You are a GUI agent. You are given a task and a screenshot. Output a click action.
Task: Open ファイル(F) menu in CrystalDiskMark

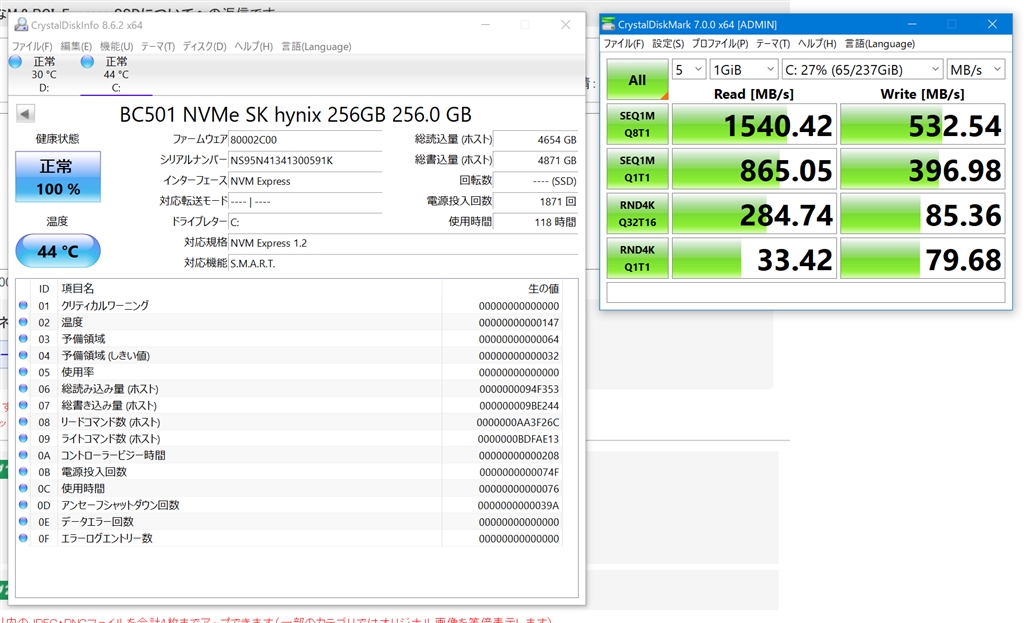coord(624,44)
